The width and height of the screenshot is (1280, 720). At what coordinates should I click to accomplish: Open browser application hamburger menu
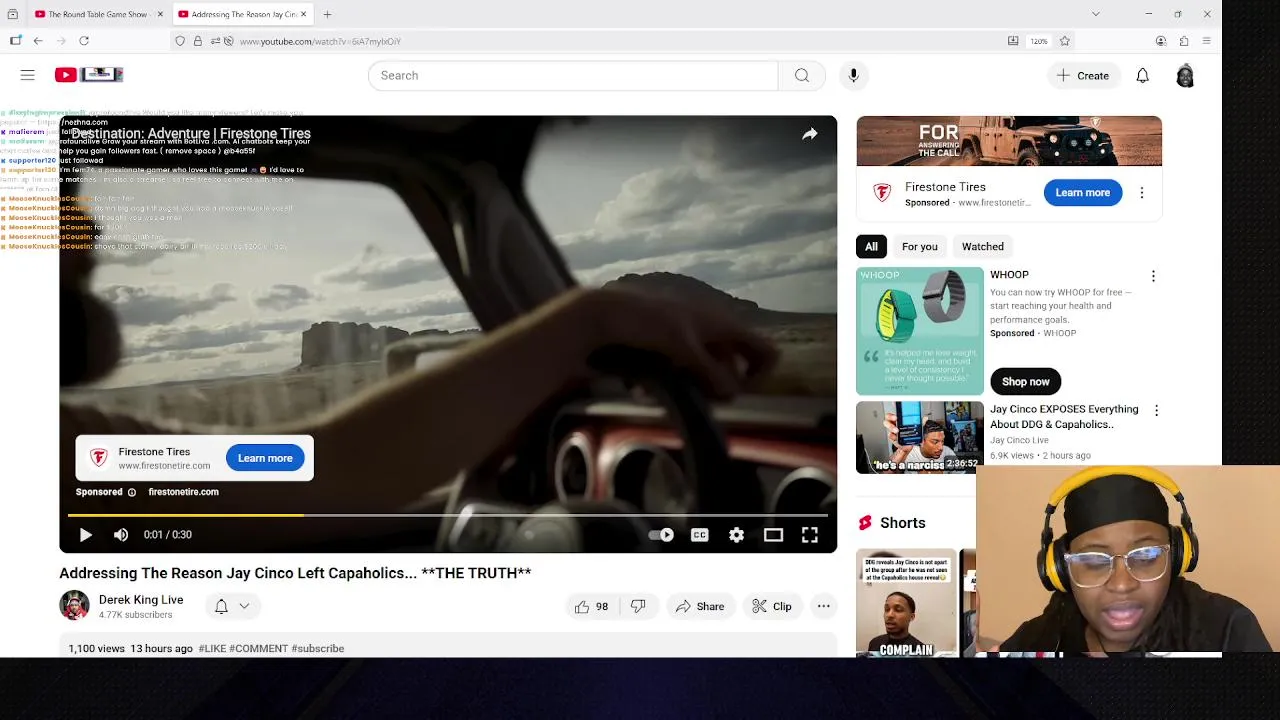[1207, 41]
